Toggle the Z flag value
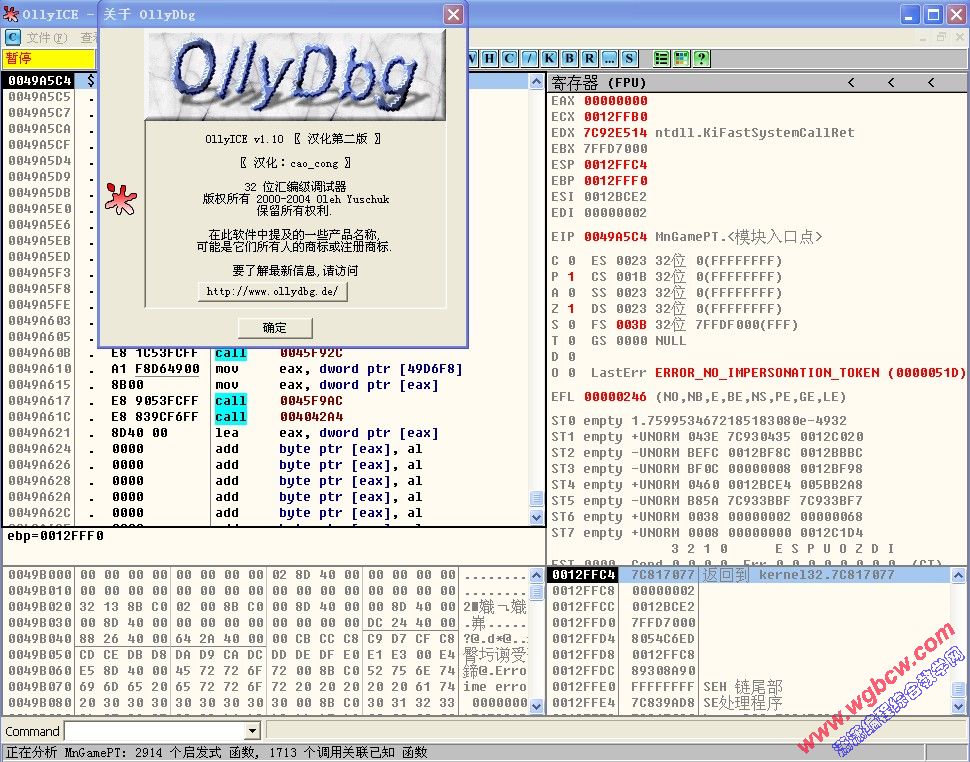The width and height of the screenshot is (970, 762). (571, 309)
